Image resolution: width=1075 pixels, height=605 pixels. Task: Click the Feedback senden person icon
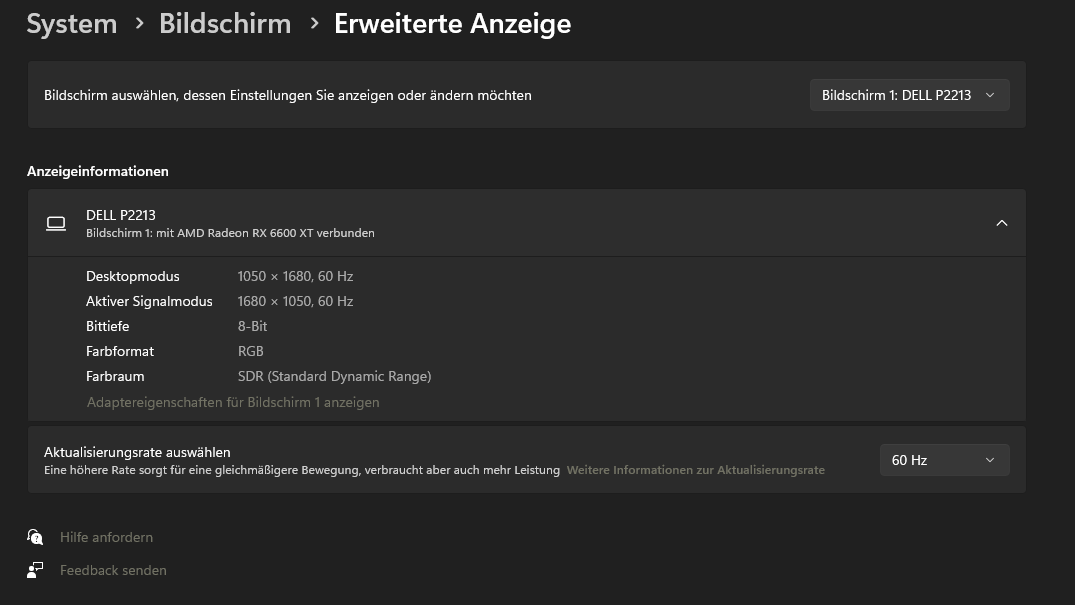pos(35,570)
